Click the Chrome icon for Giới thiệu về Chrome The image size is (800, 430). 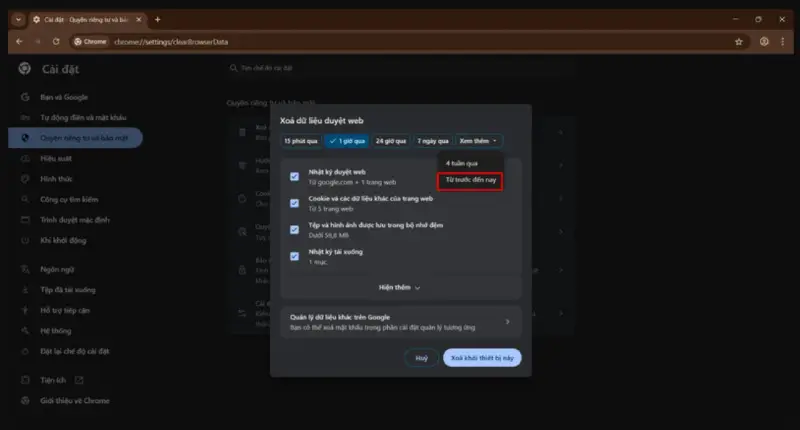tap(24, 400)
